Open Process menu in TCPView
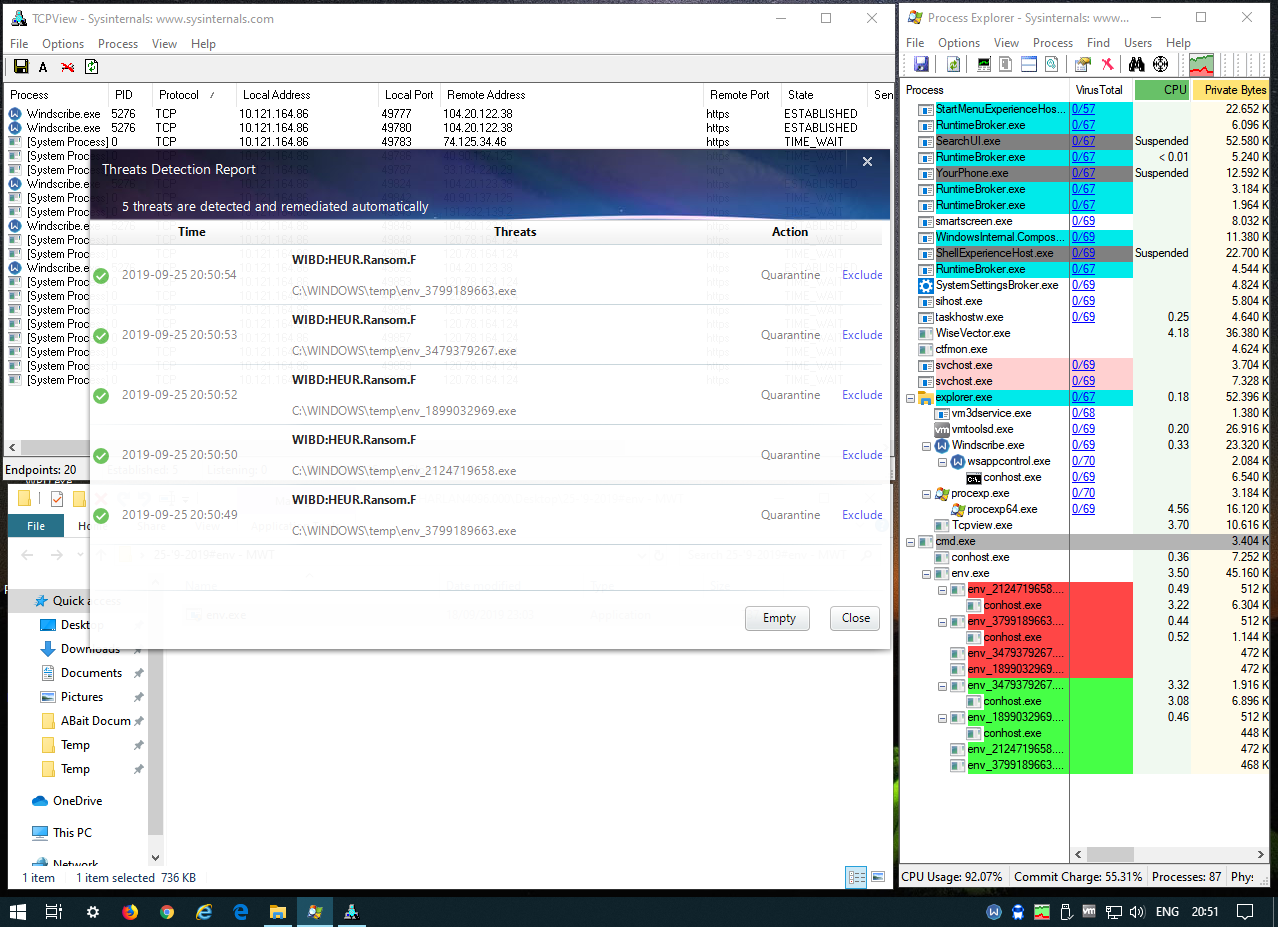Viewport: 1278px width, 927px height. tap(118, 44)
